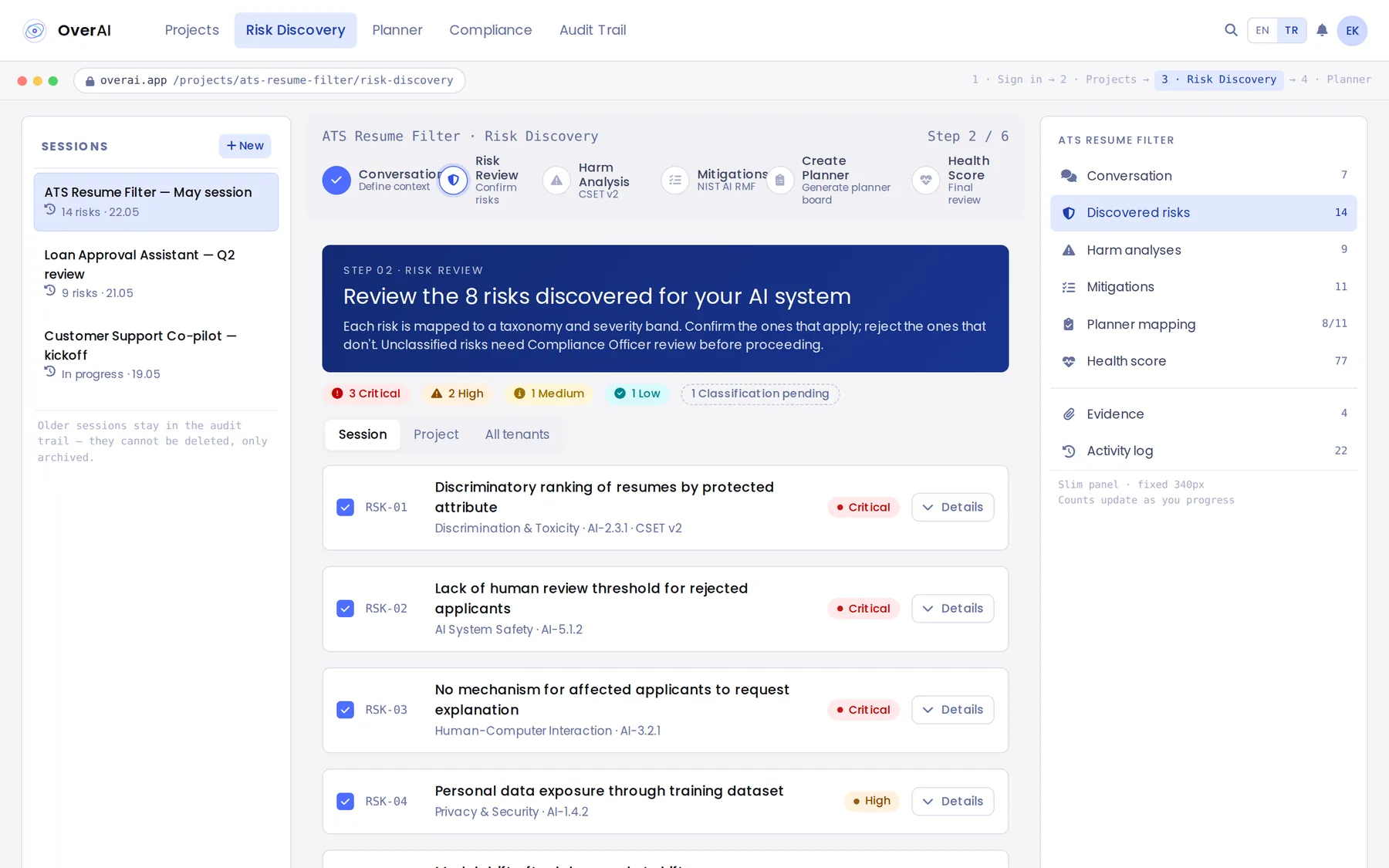The height and width of the screenshot is (868, 1389).
Task: Click the Health score heartbeat icon
Action: (x=1069, y=361)
